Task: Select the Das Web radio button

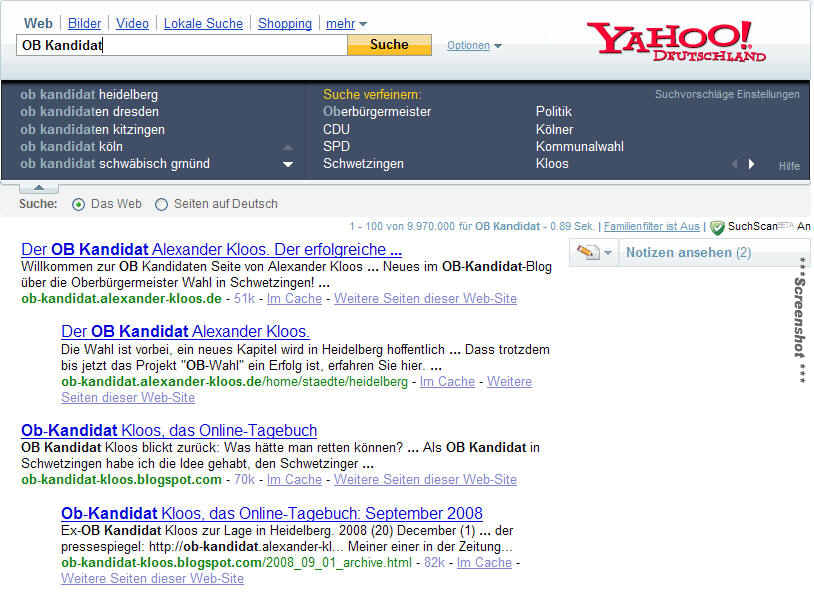Action: click(x=78, y=205)
